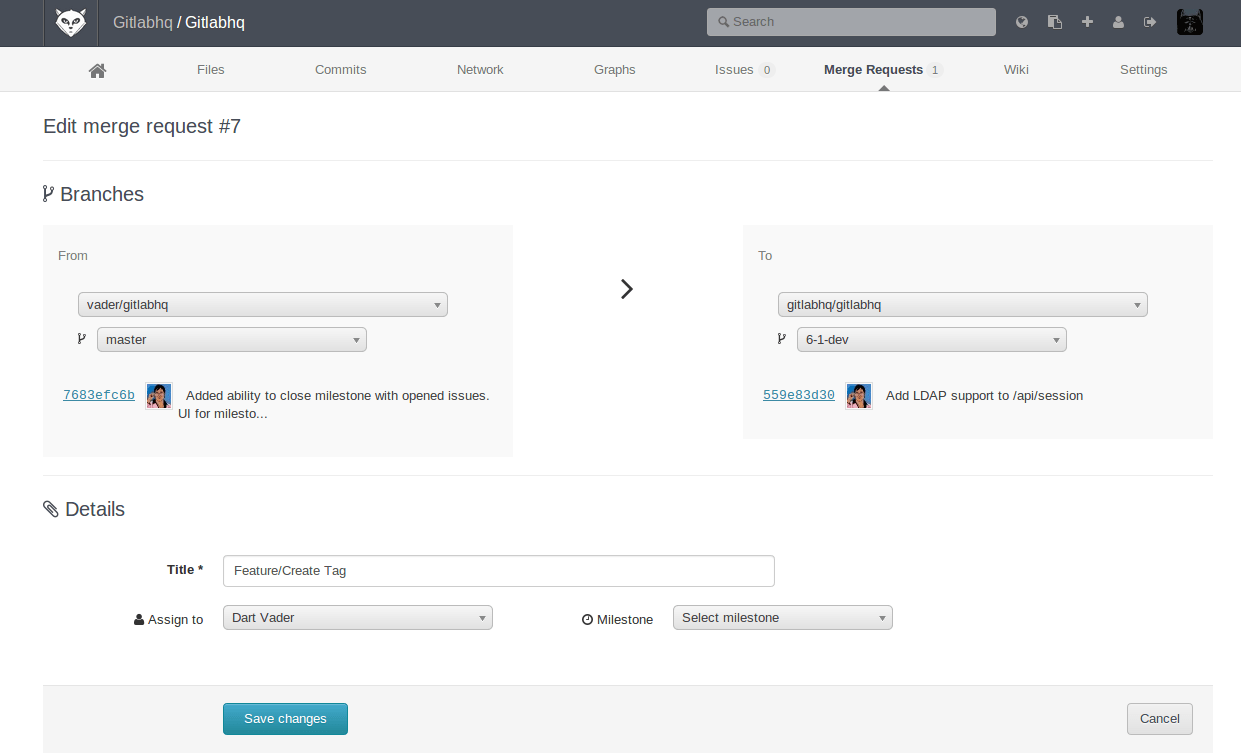Go to project home via the house icon
The width and height of the screenshot is (1241, 754).
(x=97, y=69)
